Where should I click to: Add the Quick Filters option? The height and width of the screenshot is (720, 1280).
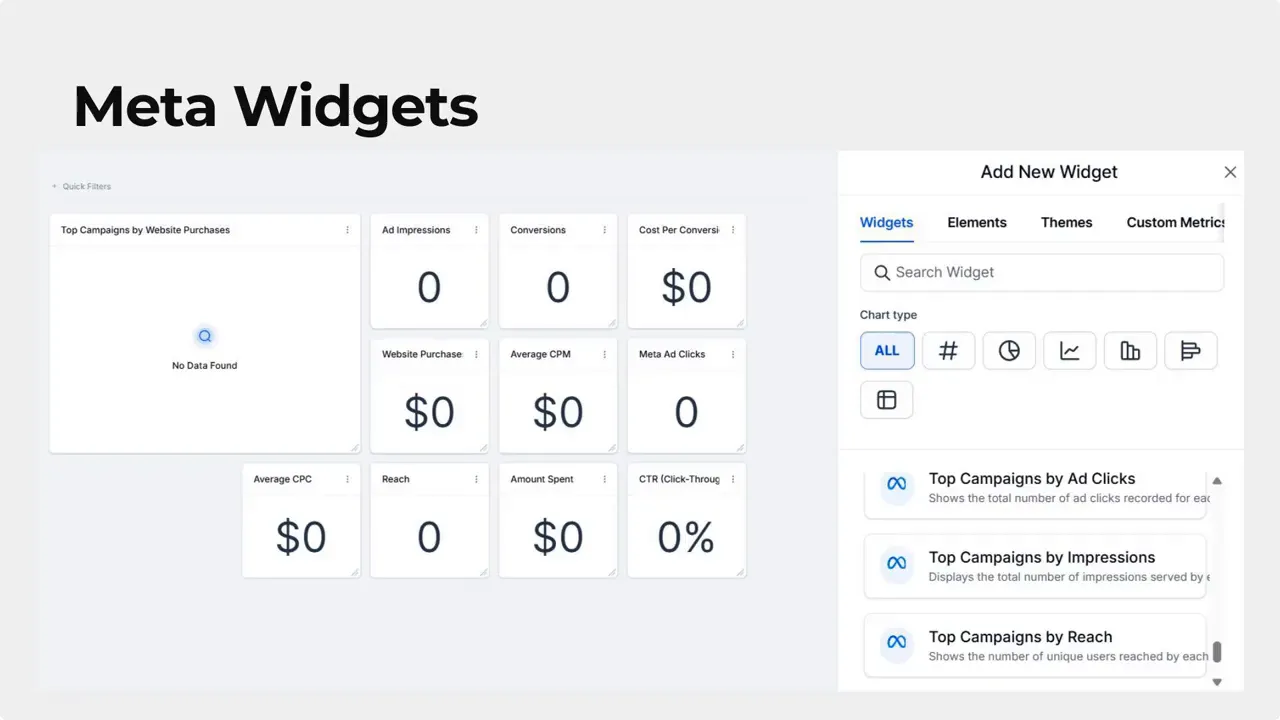[82, 186]
